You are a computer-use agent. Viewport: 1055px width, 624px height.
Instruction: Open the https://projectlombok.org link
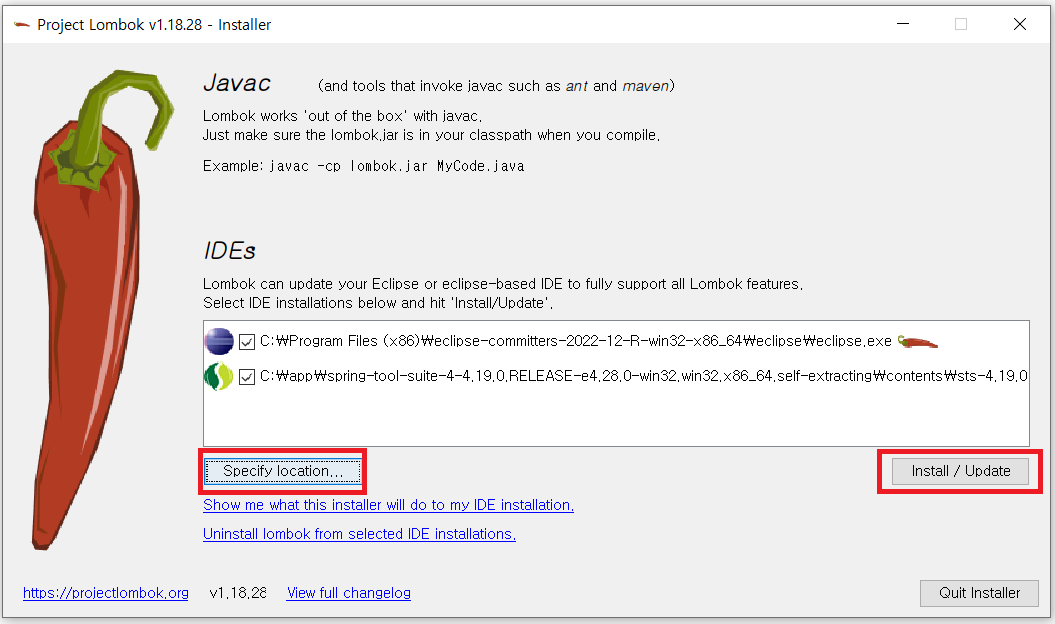click(106, 593)
